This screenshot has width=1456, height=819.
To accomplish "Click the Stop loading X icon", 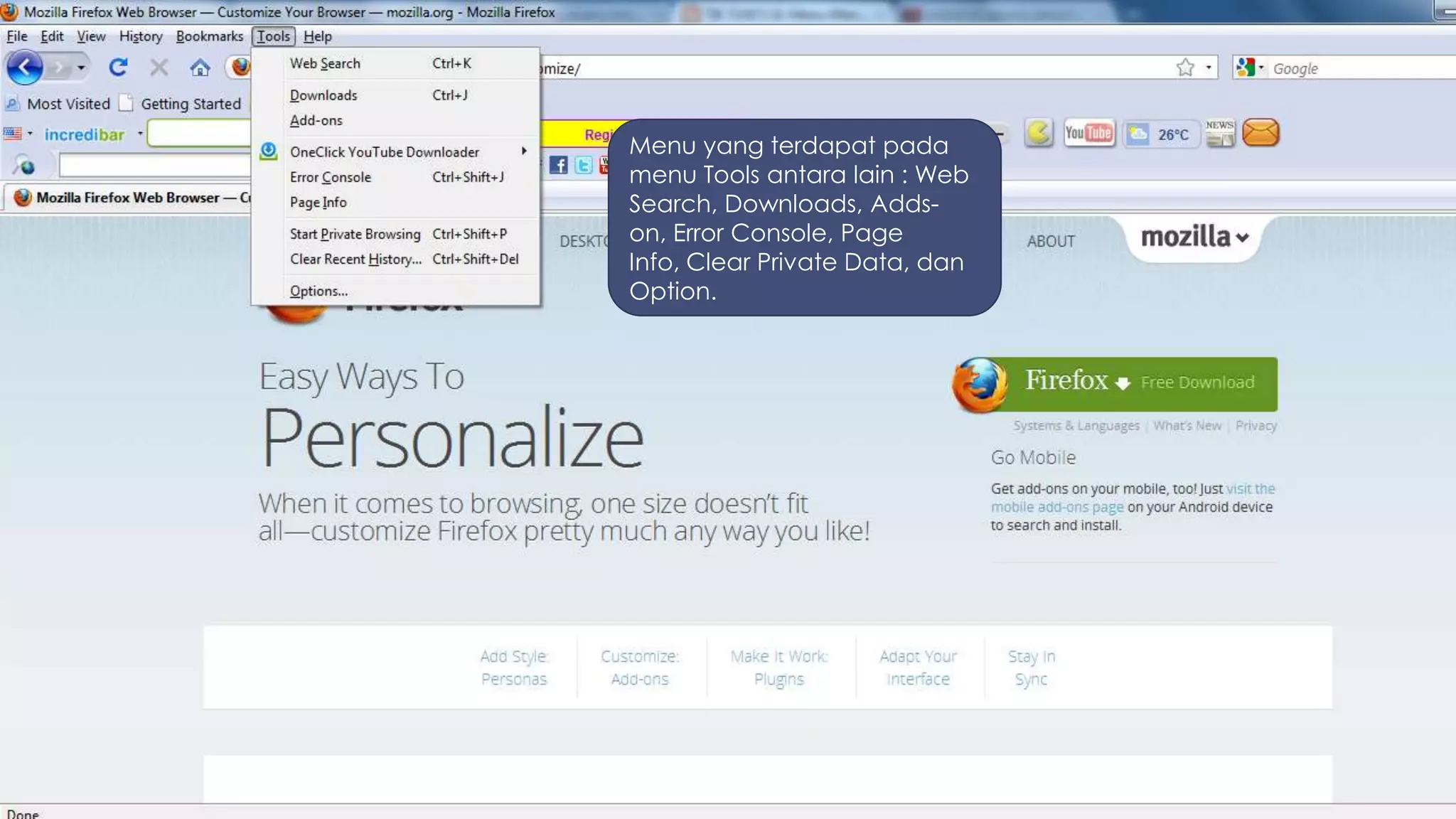I will 159,68.
